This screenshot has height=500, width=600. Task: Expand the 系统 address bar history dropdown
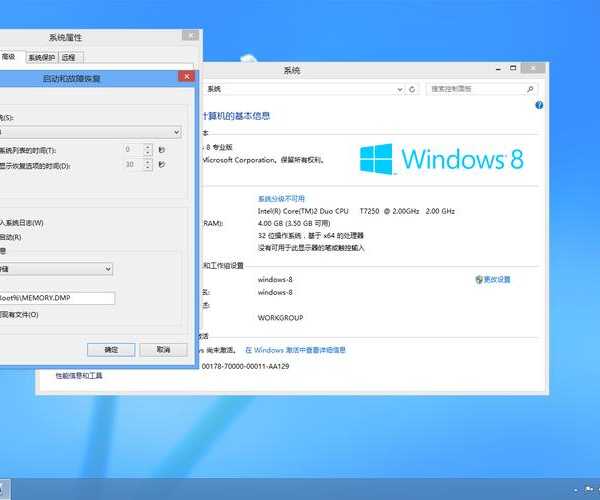[x=400, y=89]
